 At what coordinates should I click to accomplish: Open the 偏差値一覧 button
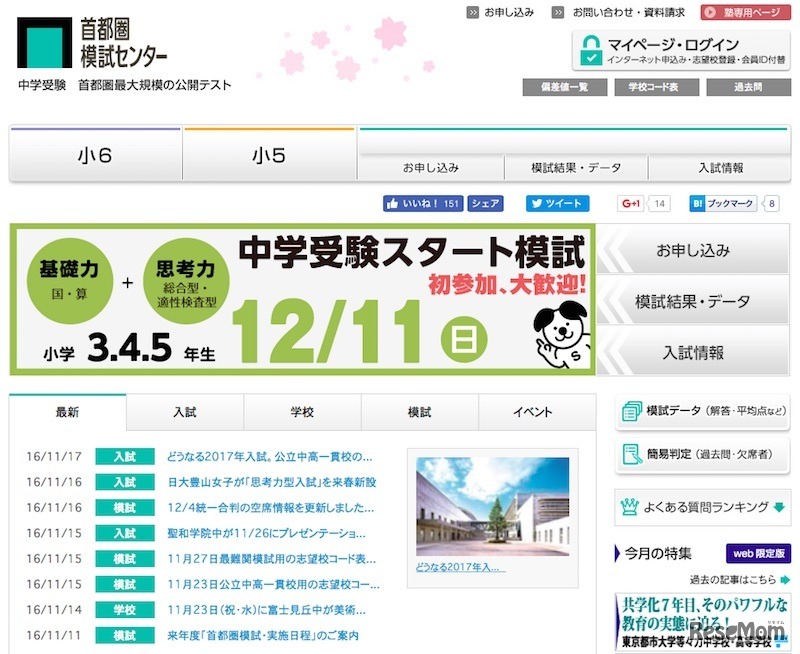pos(565,87)
